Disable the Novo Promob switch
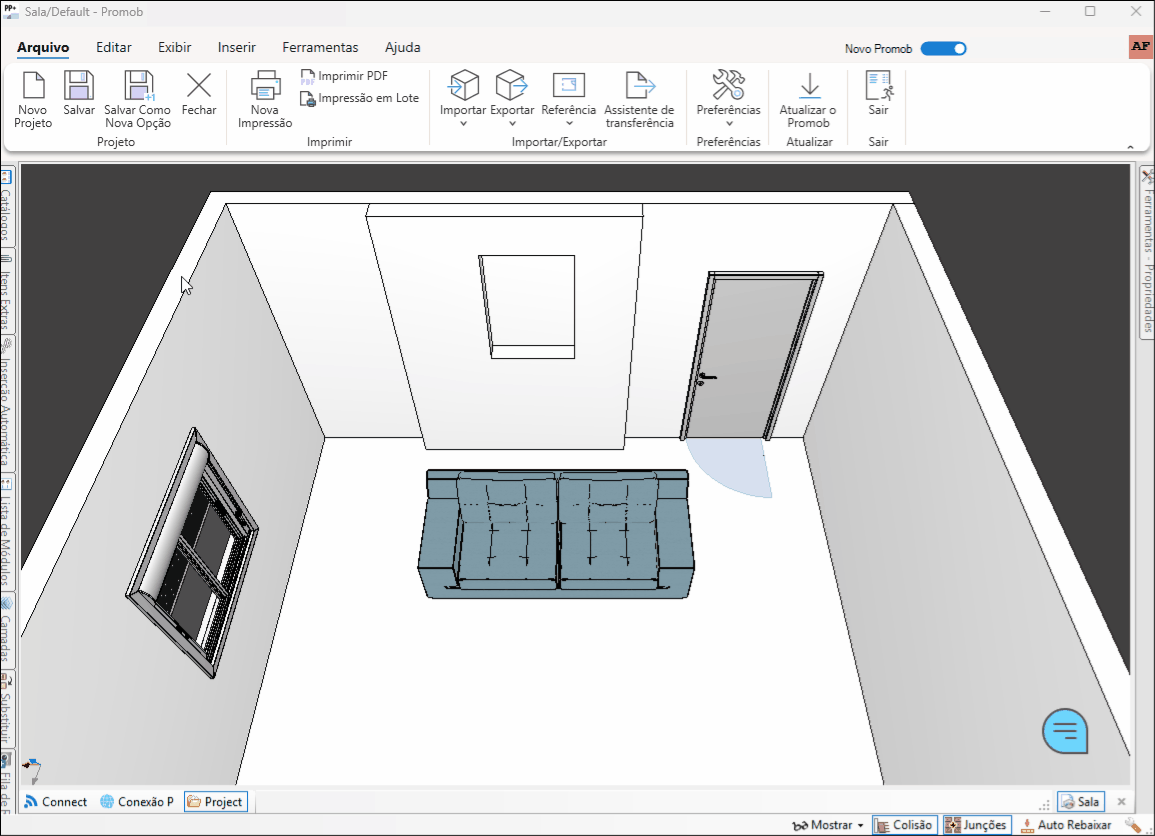1155x836 pixels. [x=941, y=48]
